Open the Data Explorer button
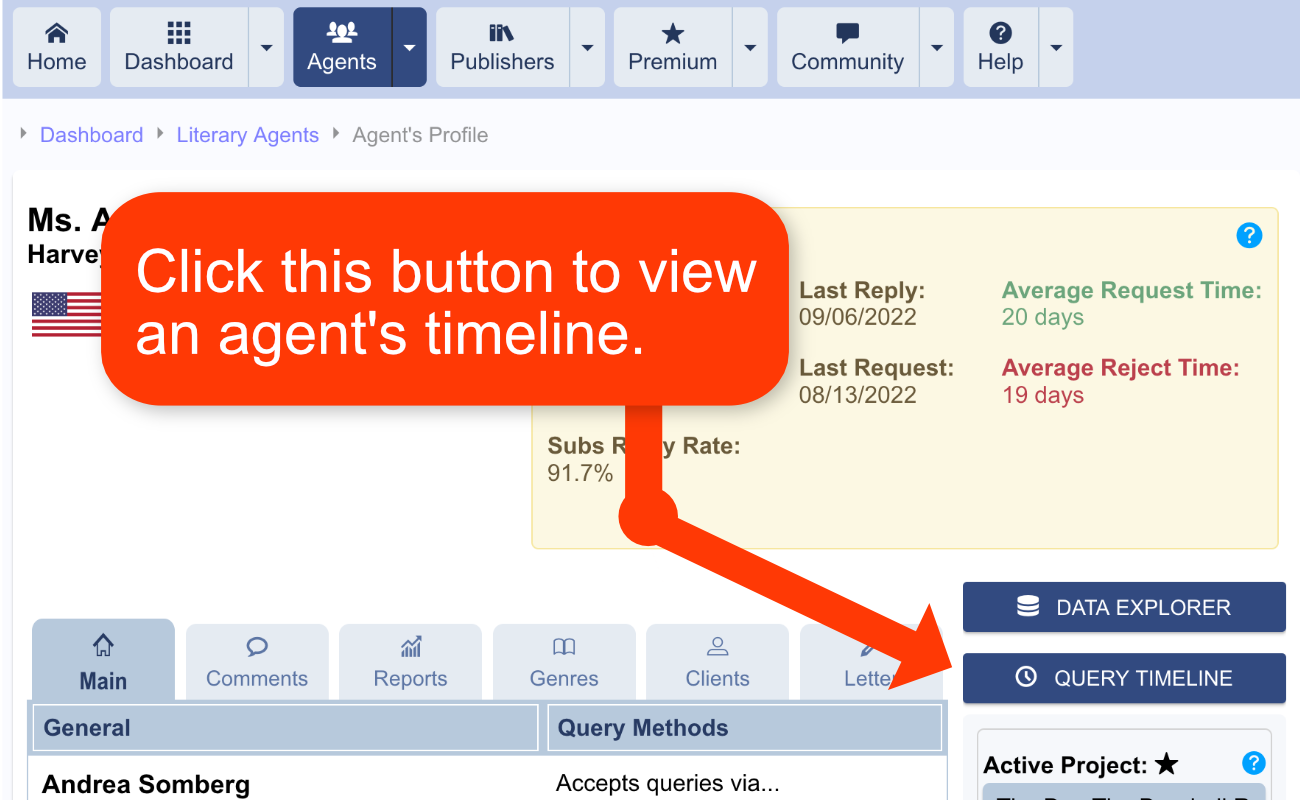The image size is (1300, 800). [x=1124, y=607]
